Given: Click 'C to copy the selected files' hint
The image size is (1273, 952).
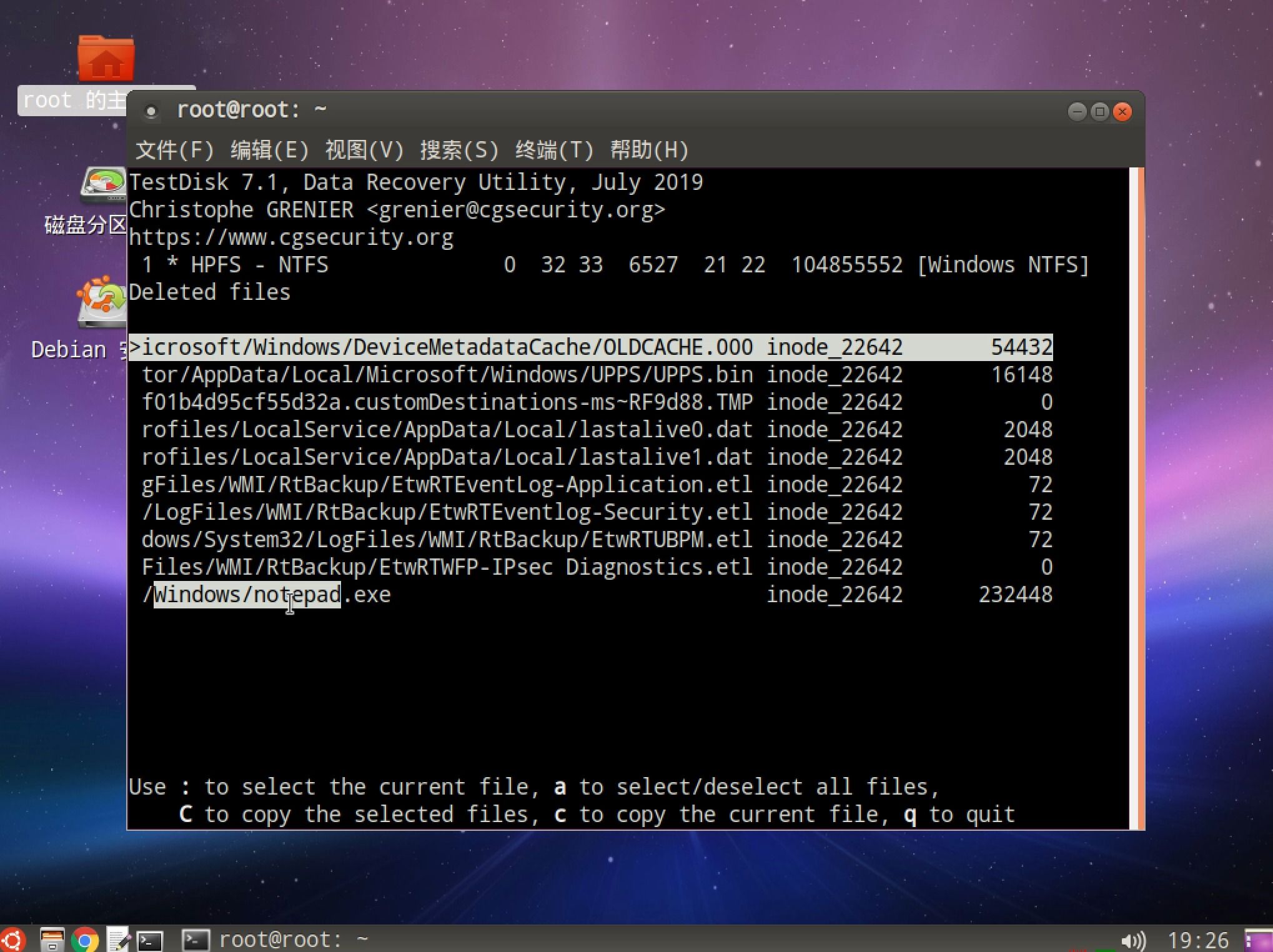Looking at the screenshot, I should [360, 815].
